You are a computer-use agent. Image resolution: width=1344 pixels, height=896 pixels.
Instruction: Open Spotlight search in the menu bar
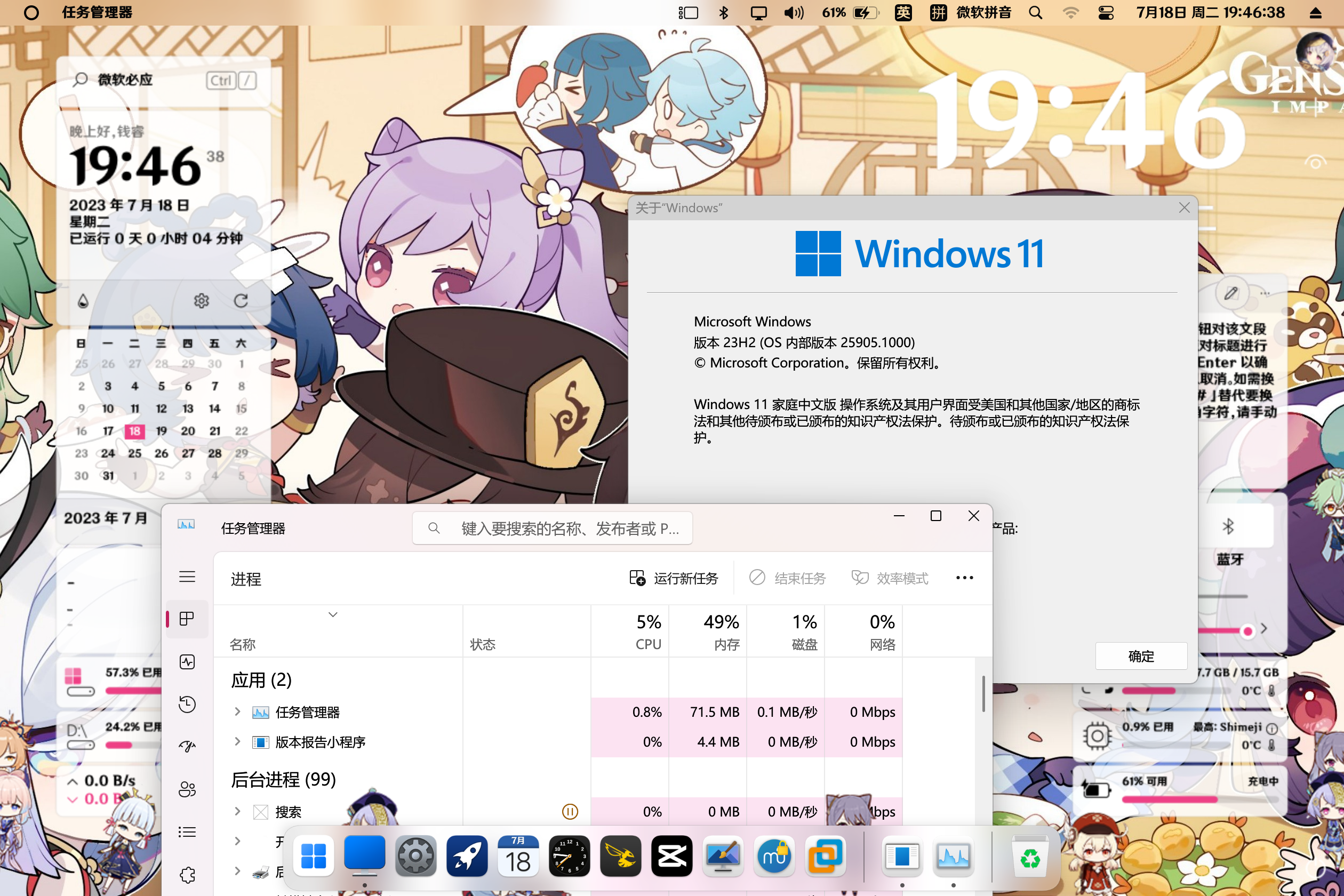(x=1035, y=13)
